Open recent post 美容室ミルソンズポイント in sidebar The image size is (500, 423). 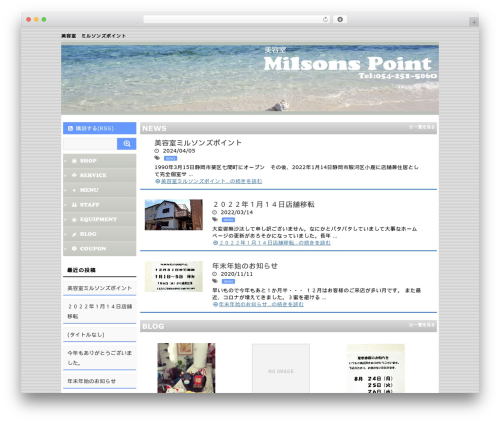click(x=100, y=288)
